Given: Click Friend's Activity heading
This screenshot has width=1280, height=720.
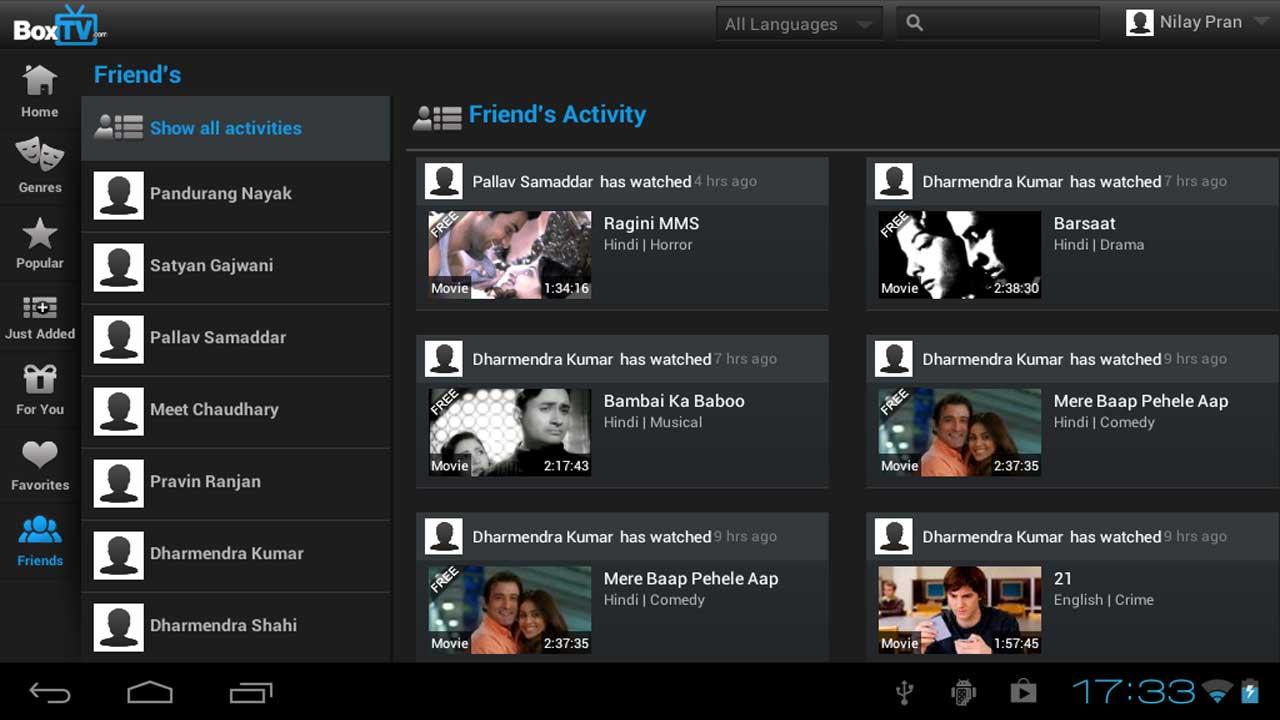Looking at the screenshot, I should tap(557, 115).
